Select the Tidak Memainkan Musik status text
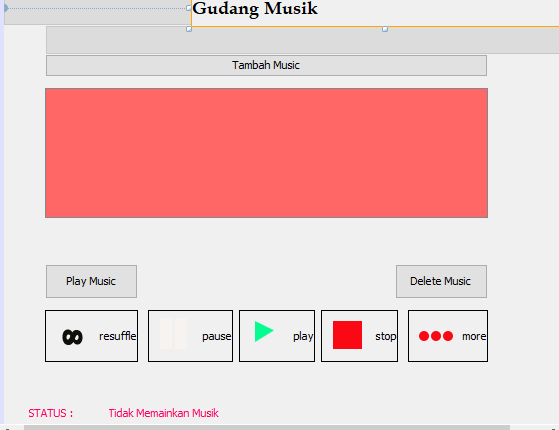 [x=164, y=413]
